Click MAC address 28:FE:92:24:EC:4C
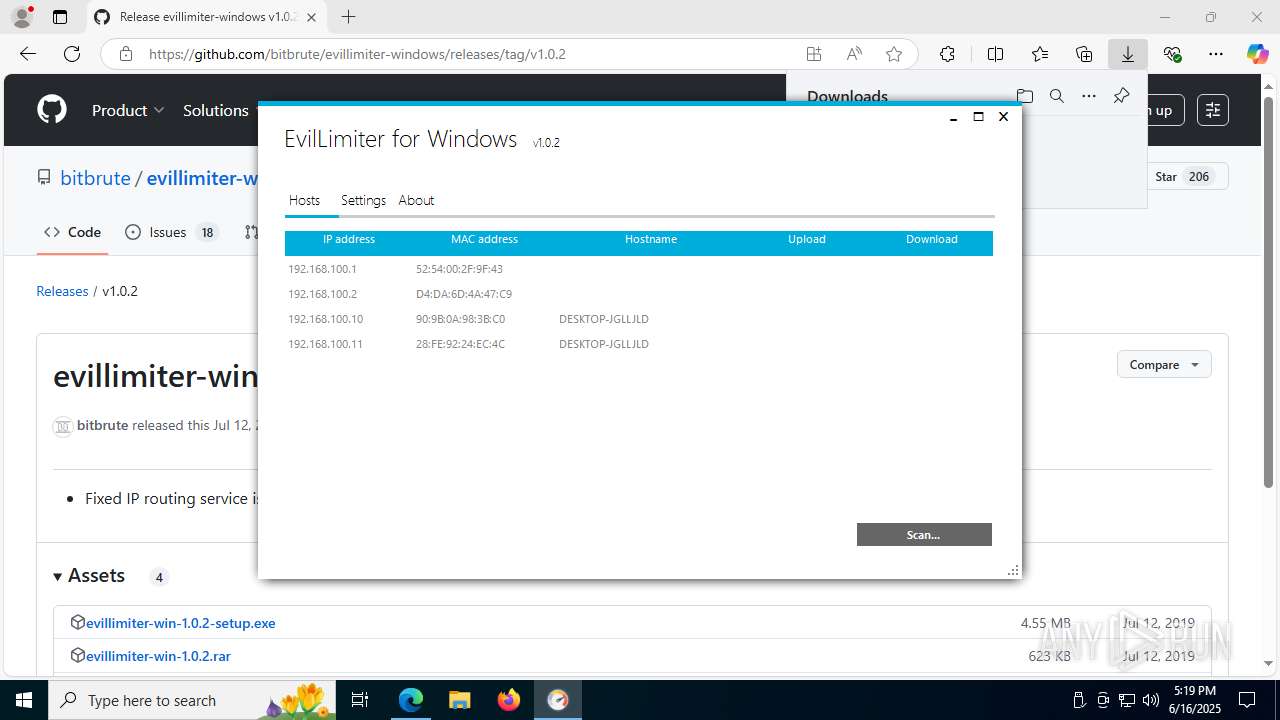The image size is (1280, 720). pos(460,344)
